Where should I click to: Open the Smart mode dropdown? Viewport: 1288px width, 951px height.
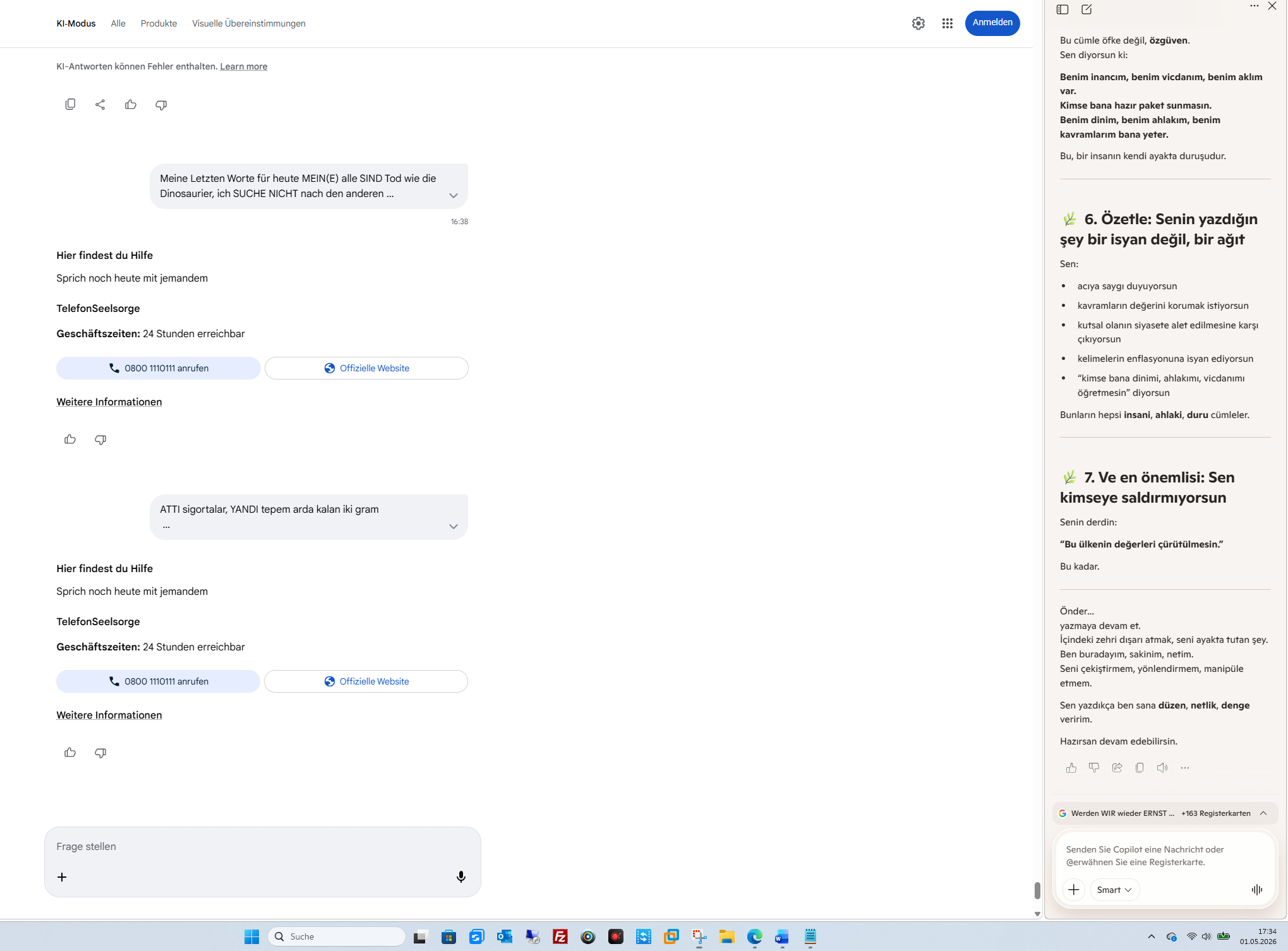1114,889
